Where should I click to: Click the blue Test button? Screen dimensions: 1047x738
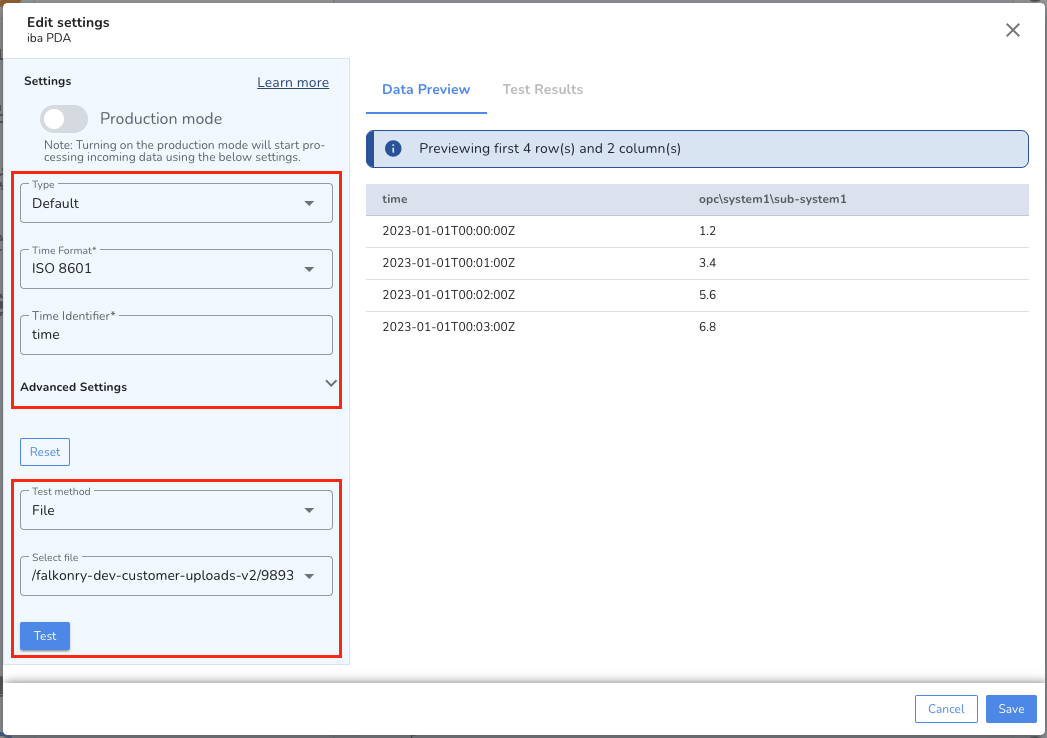(x=45, y=636)
